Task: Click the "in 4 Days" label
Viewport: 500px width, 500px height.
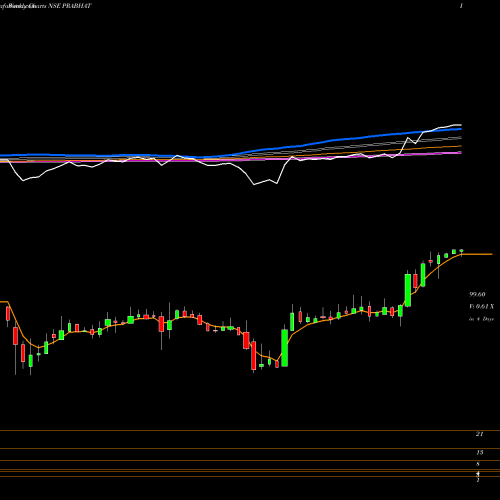Action: 481,319
